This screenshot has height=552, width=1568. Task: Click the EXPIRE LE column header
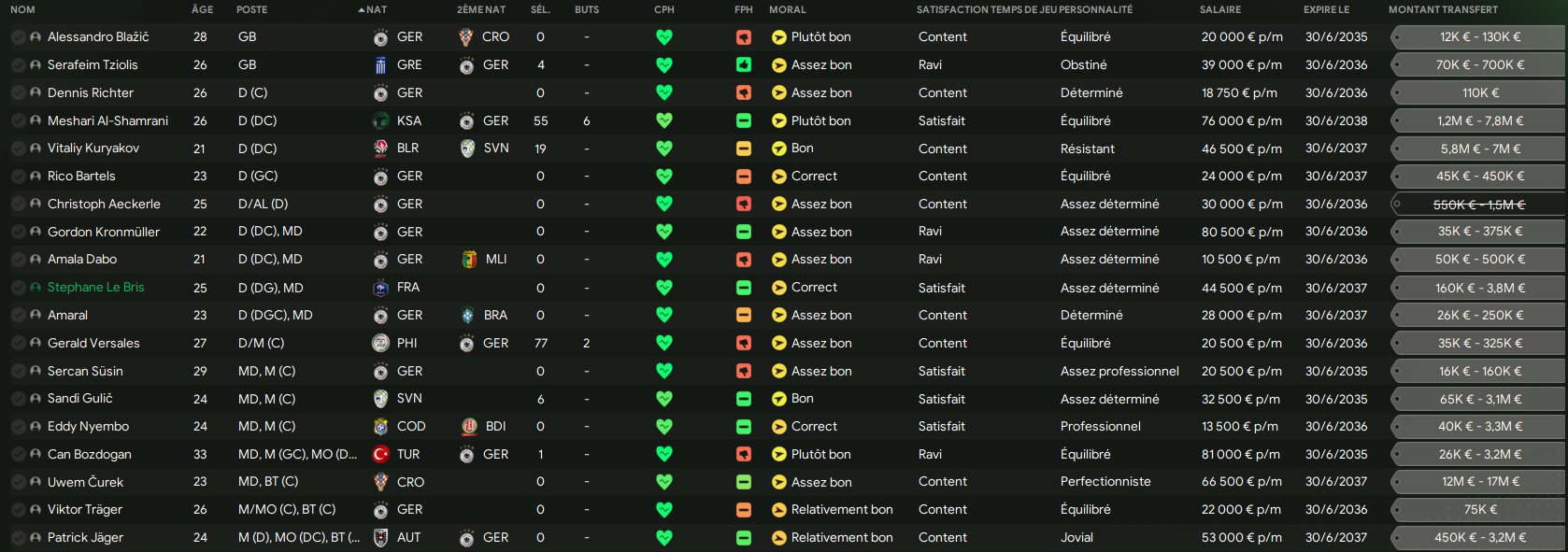(1327, 9)
